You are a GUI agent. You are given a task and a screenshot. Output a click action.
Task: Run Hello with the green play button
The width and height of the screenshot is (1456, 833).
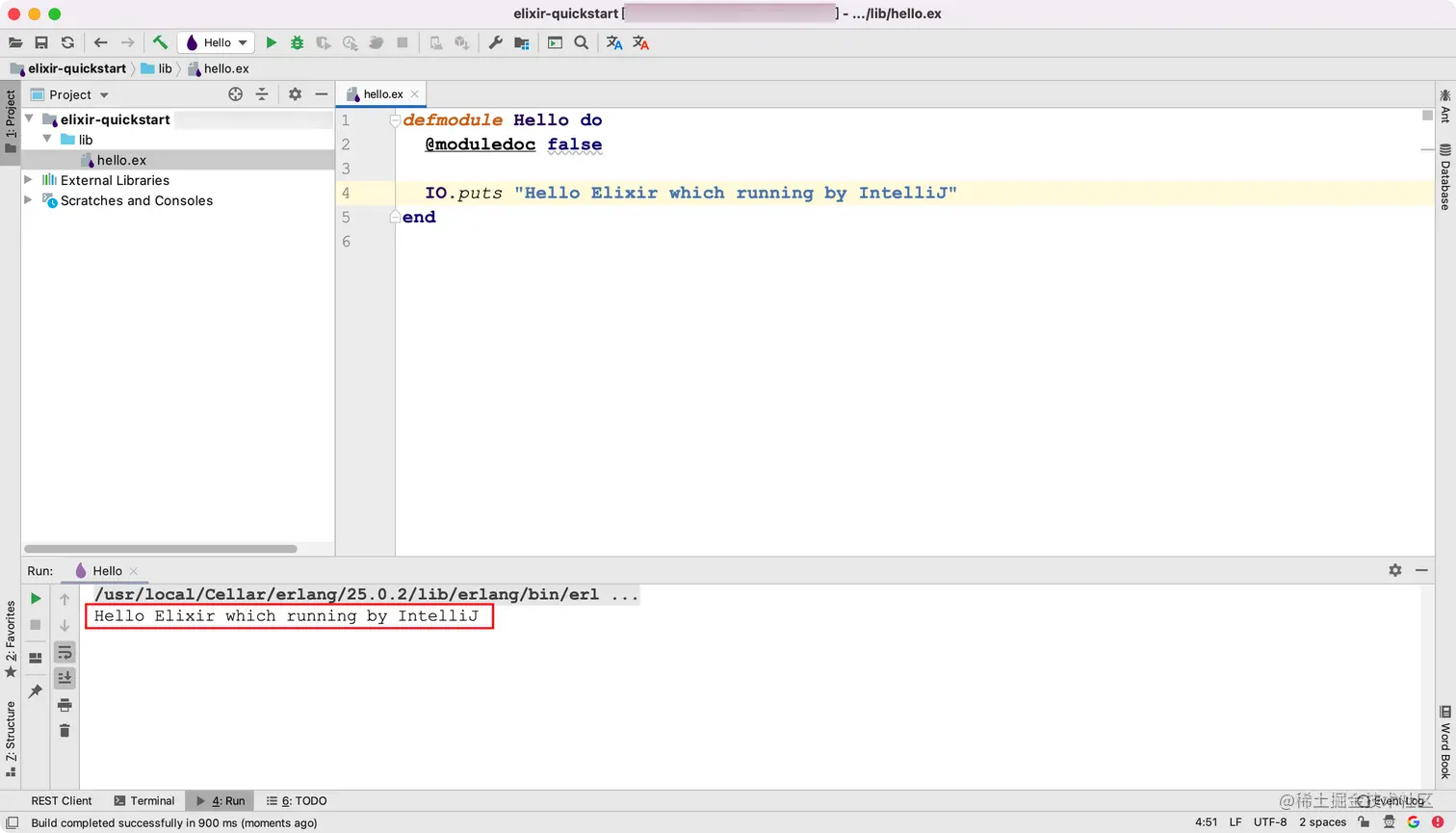[x=272, y=42]
